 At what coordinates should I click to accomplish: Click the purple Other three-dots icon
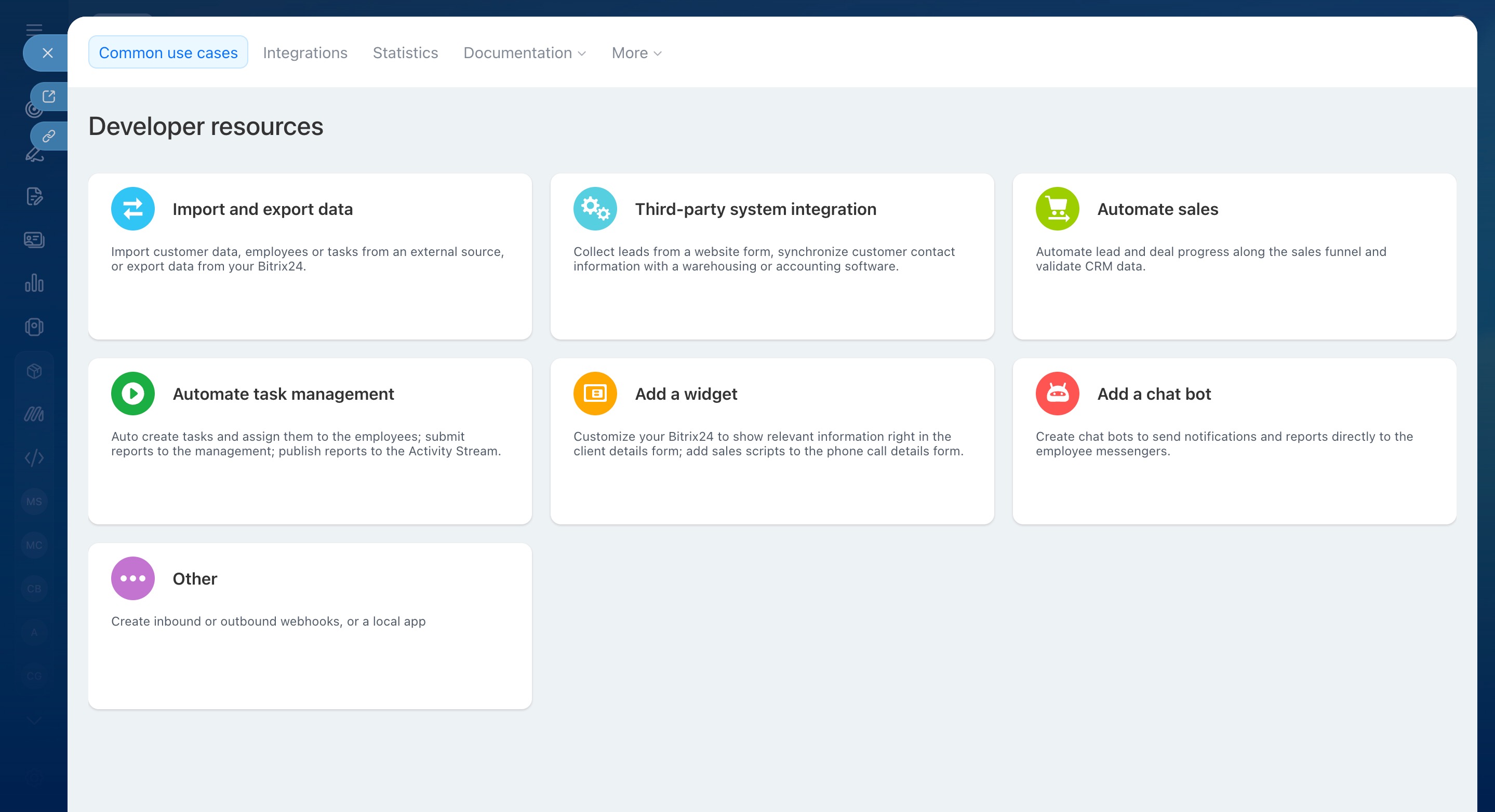point(133,578)
